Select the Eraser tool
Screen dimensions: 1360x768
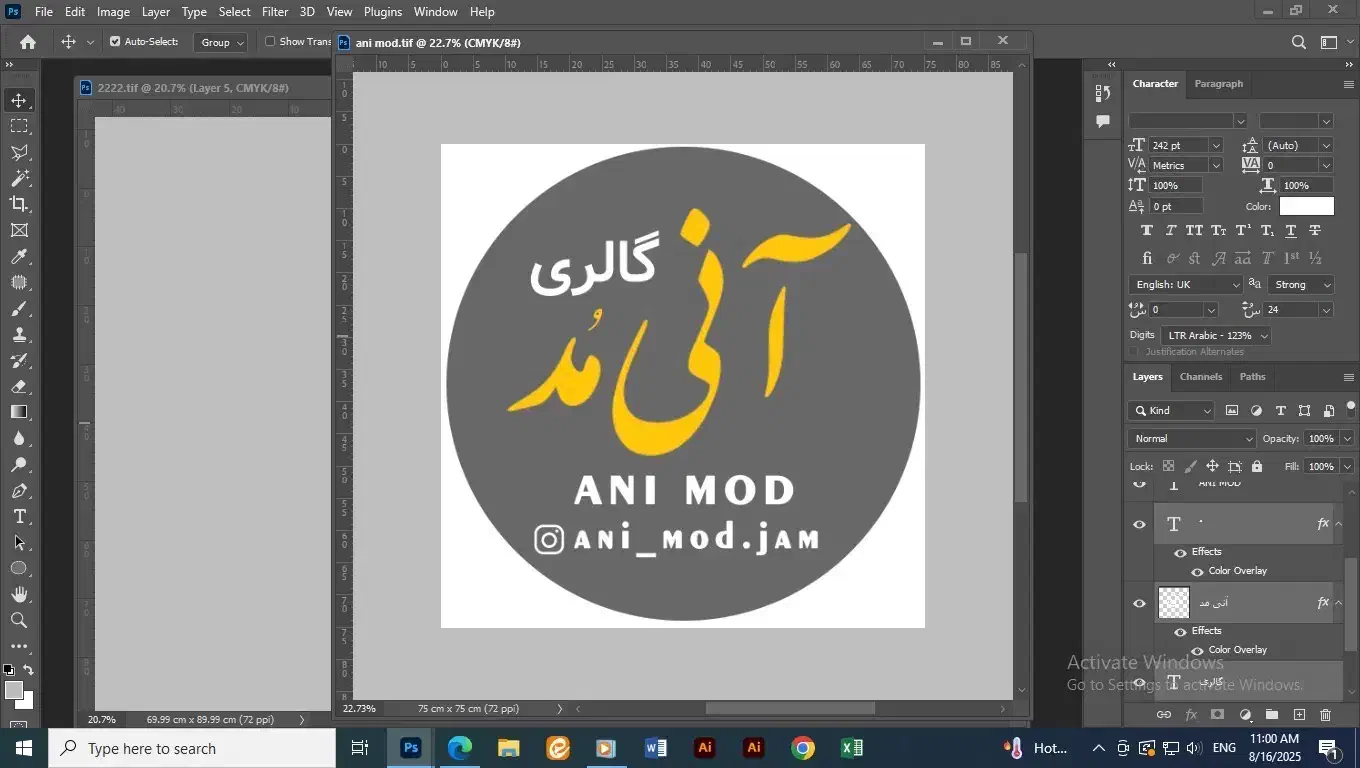tap(19, 386)
